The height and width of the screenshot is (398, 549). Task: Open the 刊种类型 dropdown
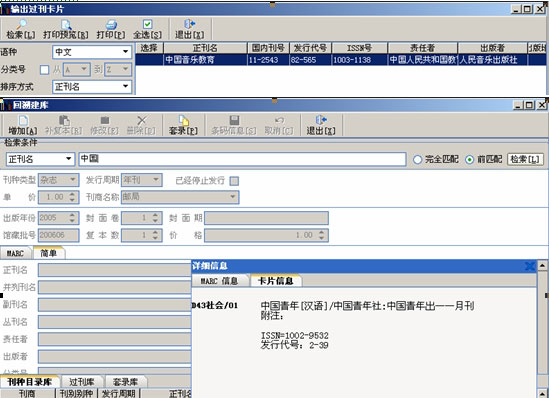(x=73, y=180)
